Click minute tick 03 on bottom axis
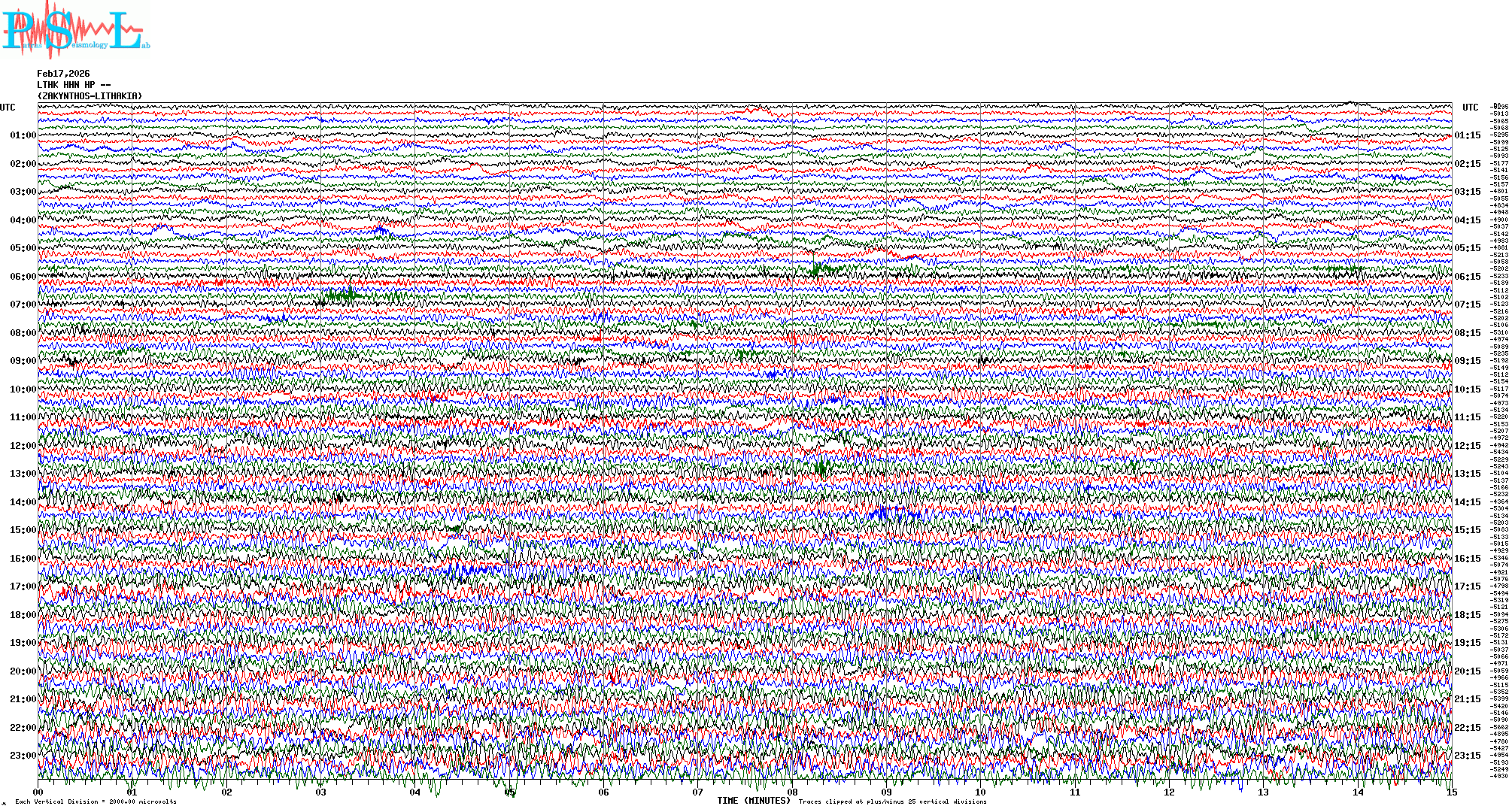This screenshot has height=812, width=1512. pyautogui.click(x=321, y=792)
